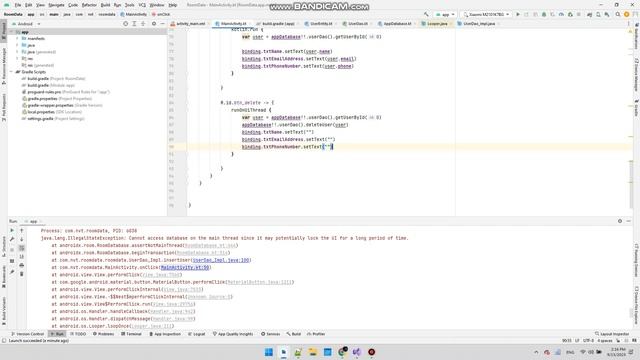Screen dimensions: 640x360
Task: Click Bandicam red record taskbar icon
Action: (371, 352)
